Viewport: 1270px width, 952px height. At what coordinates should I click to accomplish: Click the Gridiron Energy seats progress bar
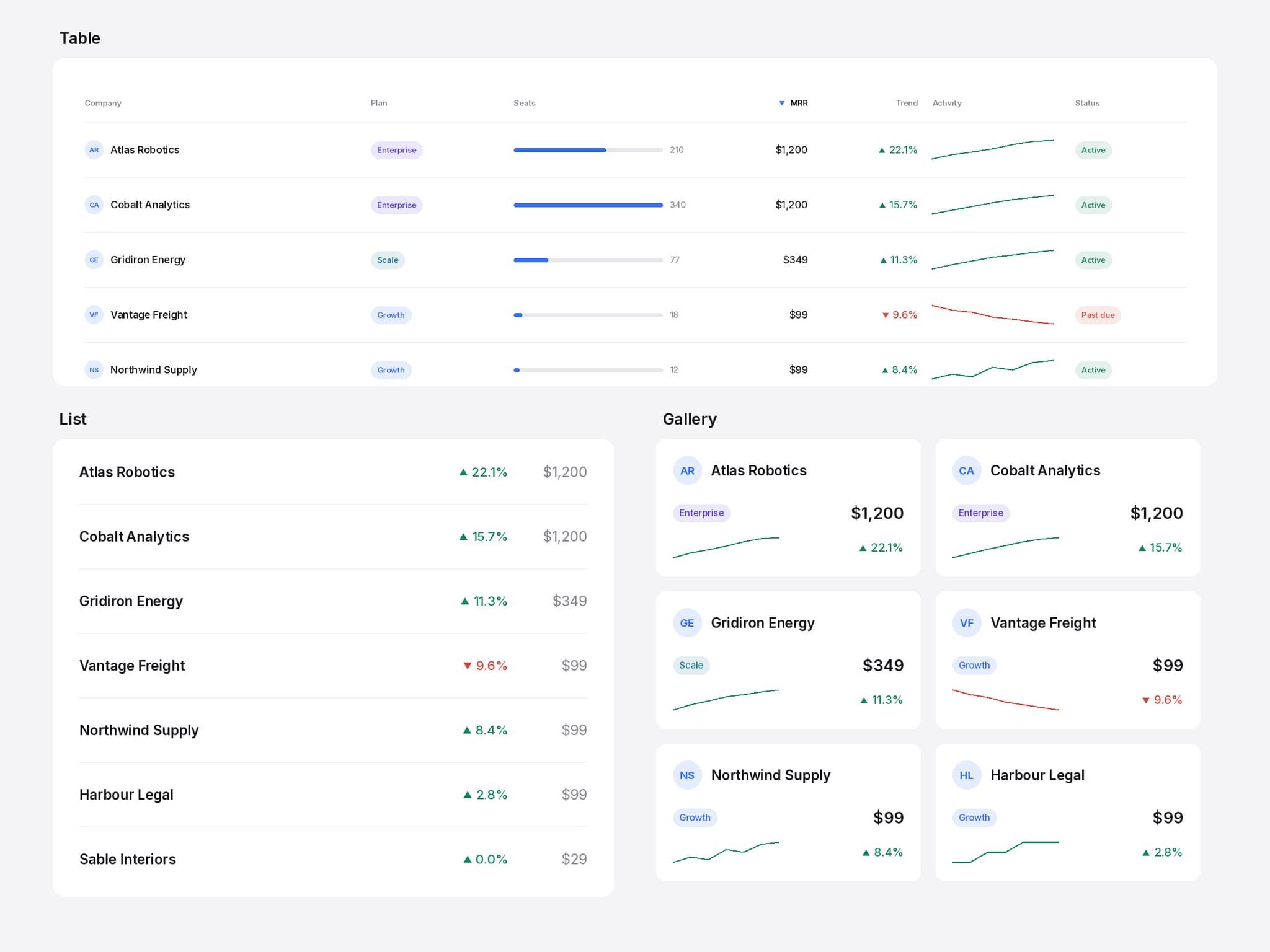(588, 260)
